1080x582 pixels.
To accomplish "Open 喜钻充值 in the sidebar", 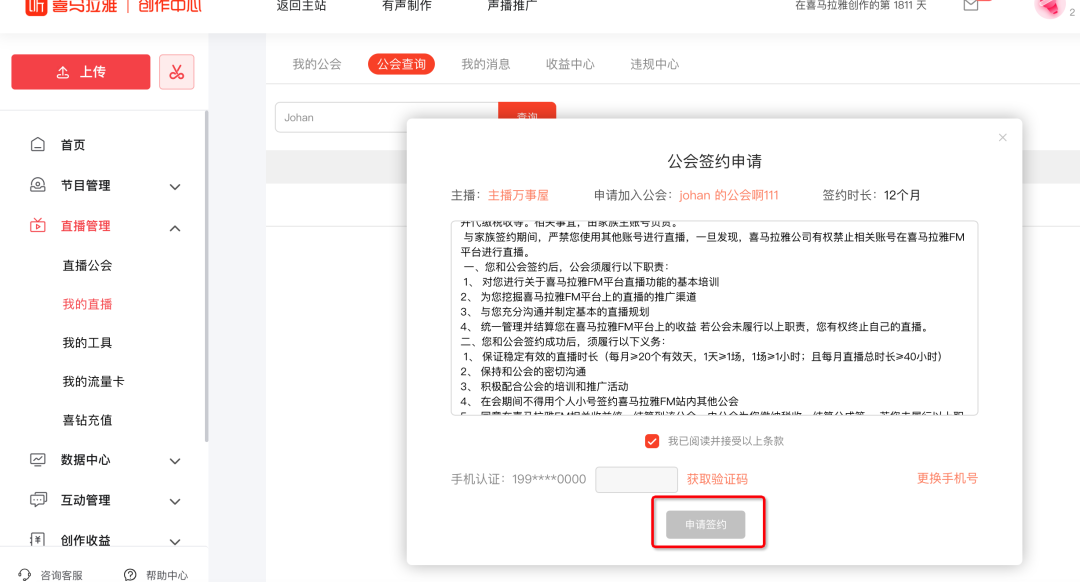I will pyautogui.click(x=87, y=419).
